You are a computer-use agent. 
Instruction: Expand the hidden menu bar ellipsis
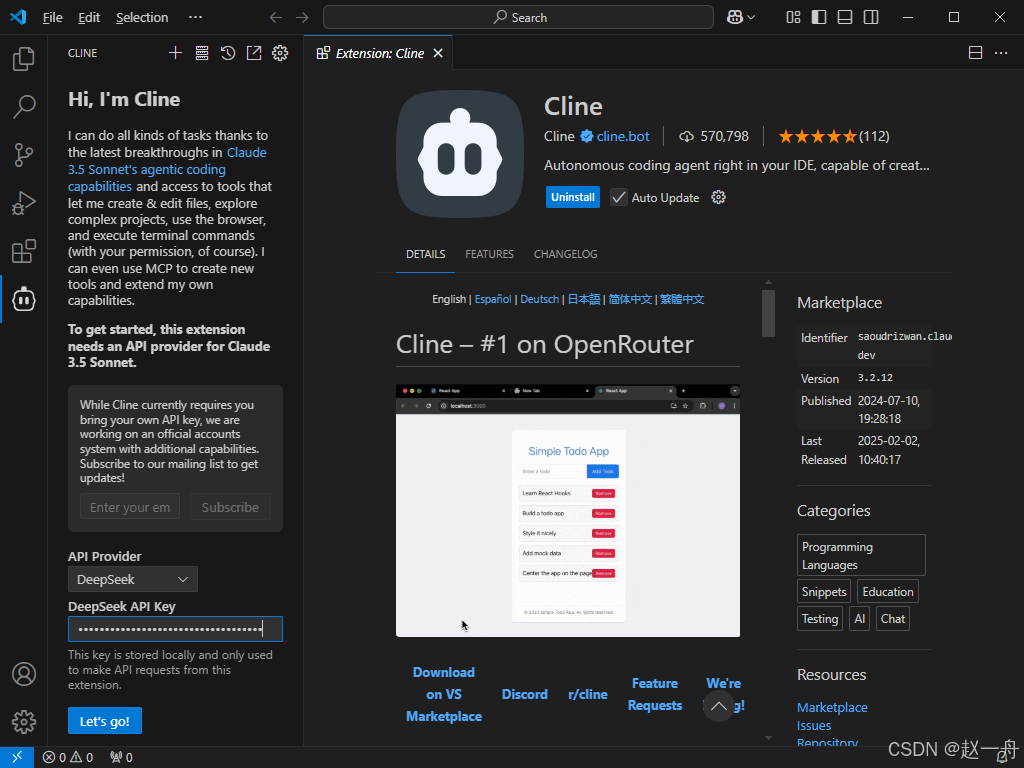(195, 18)
